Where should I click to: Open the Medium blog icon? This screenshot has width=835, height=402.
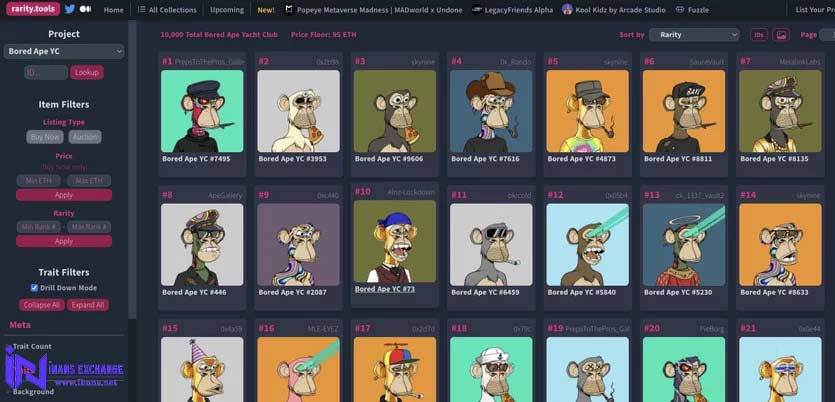coord(85,9)
